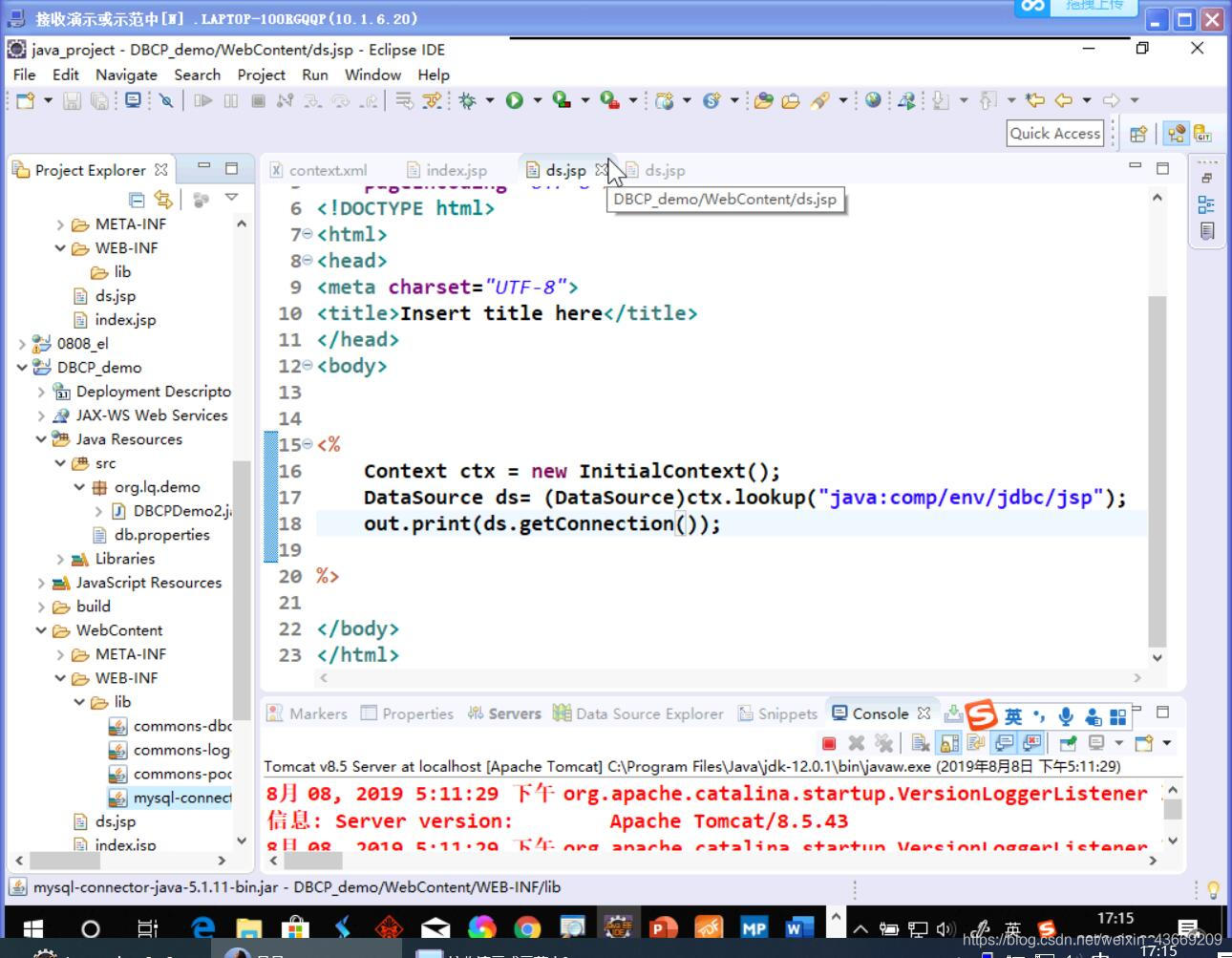Click the Clear Console icon
The height and width of the screenshot is (958, 1232).
(920, 743)
